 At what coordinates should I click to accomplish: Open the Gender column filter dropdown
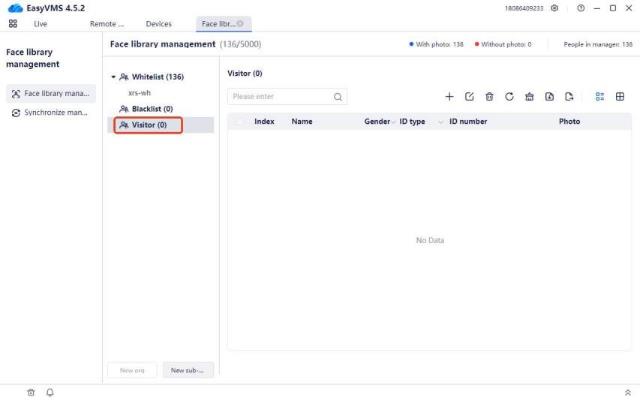(x=393, y=121)
